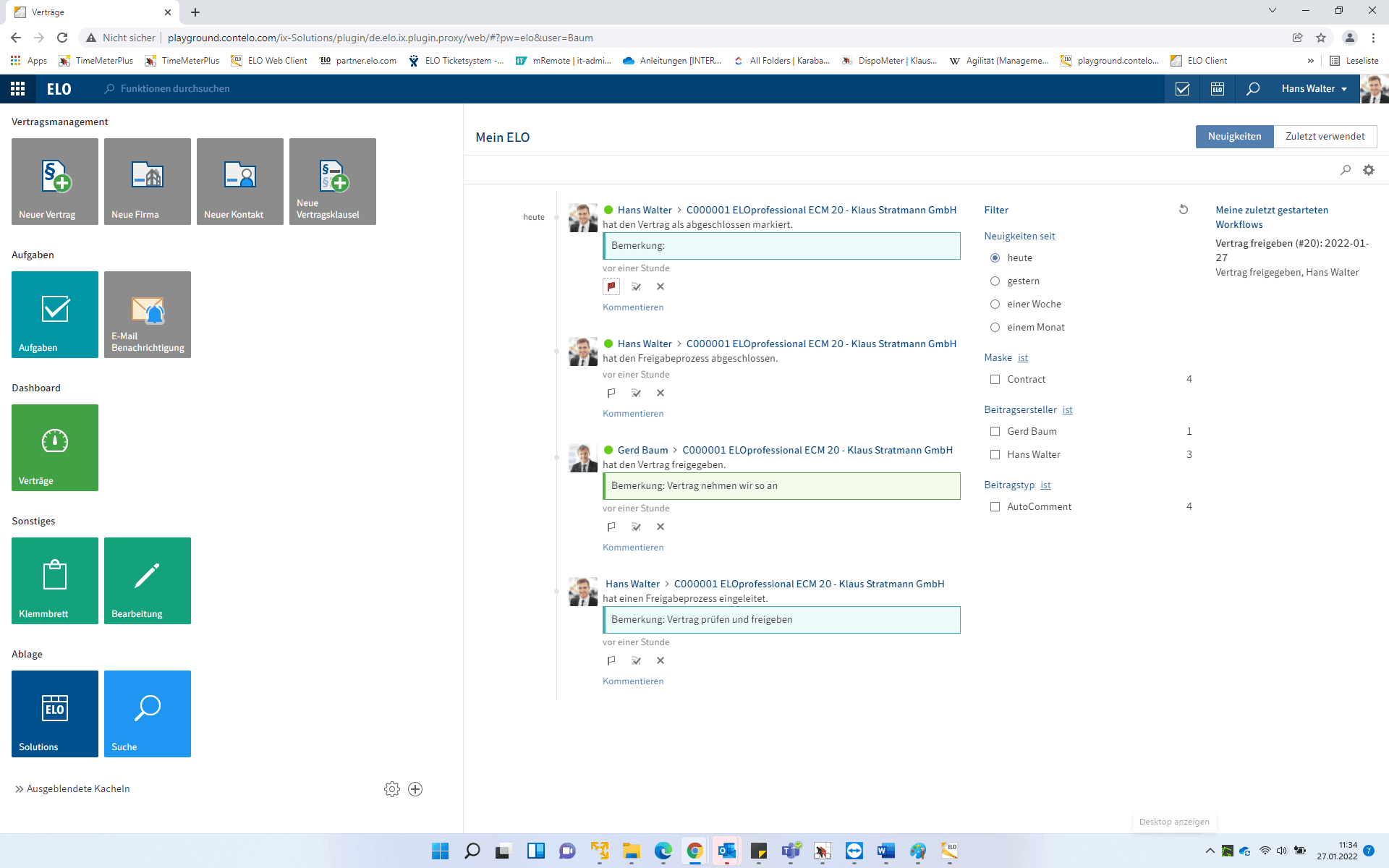Toggle Beitragsersteller operator 'ist'
The width and height of the screenshot is (1389, 868).
pos(1068,410)
